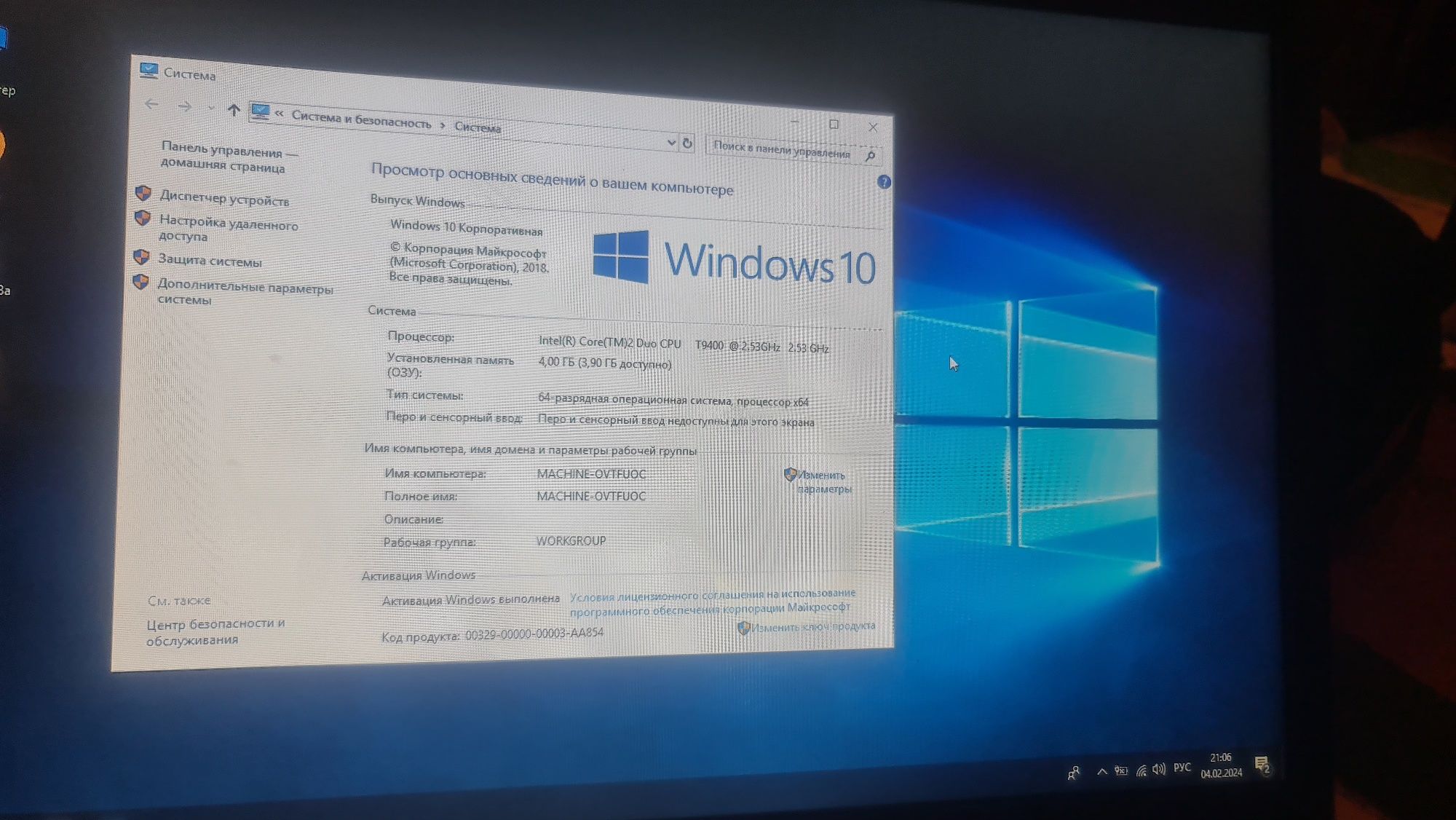Select the RAM value '4,00 ГБ (3,90 ГБ доступно)'

[x=604, y=363]
